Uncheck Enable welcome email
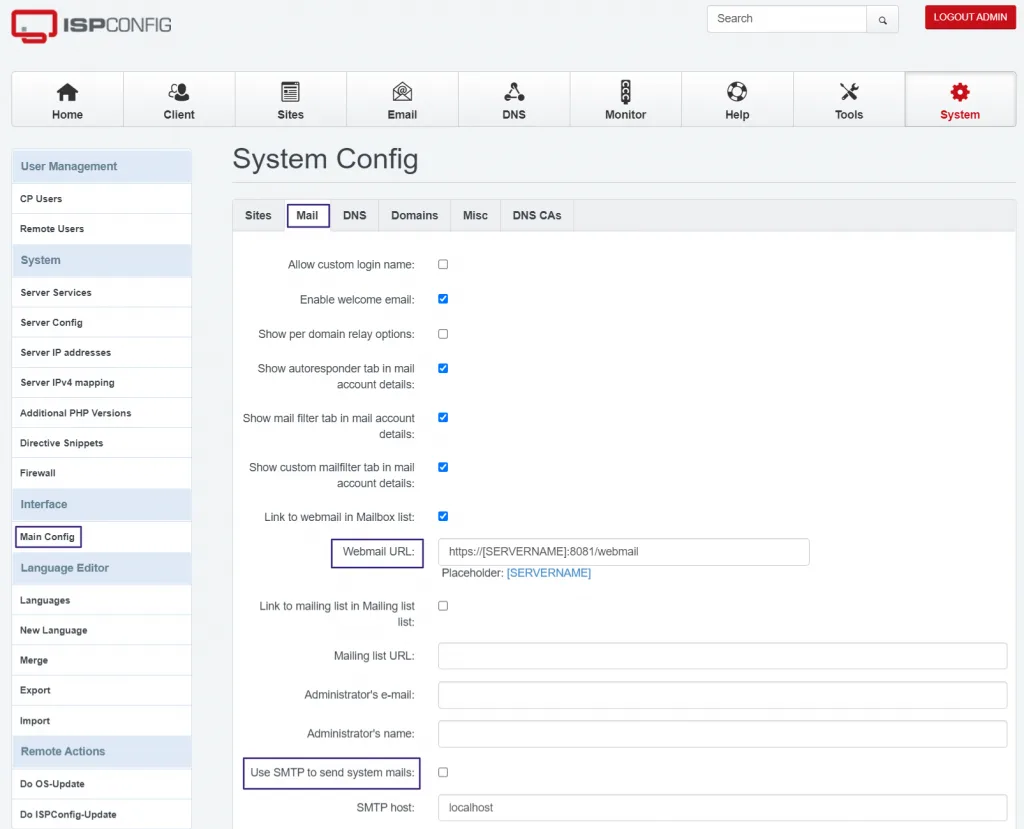The width and height of the screenshot is (1024, 829). pyautogui.click(x=443, y=299)
